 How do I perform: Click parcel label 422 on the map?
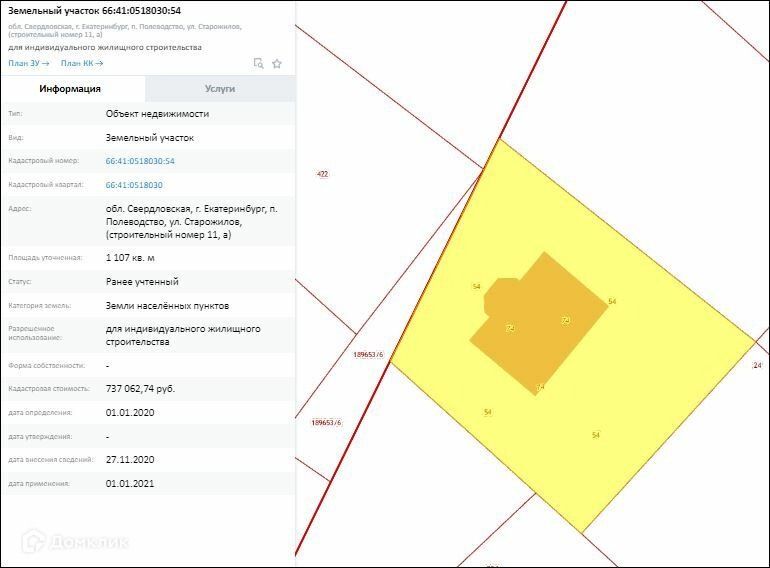(x=323, y=174)
